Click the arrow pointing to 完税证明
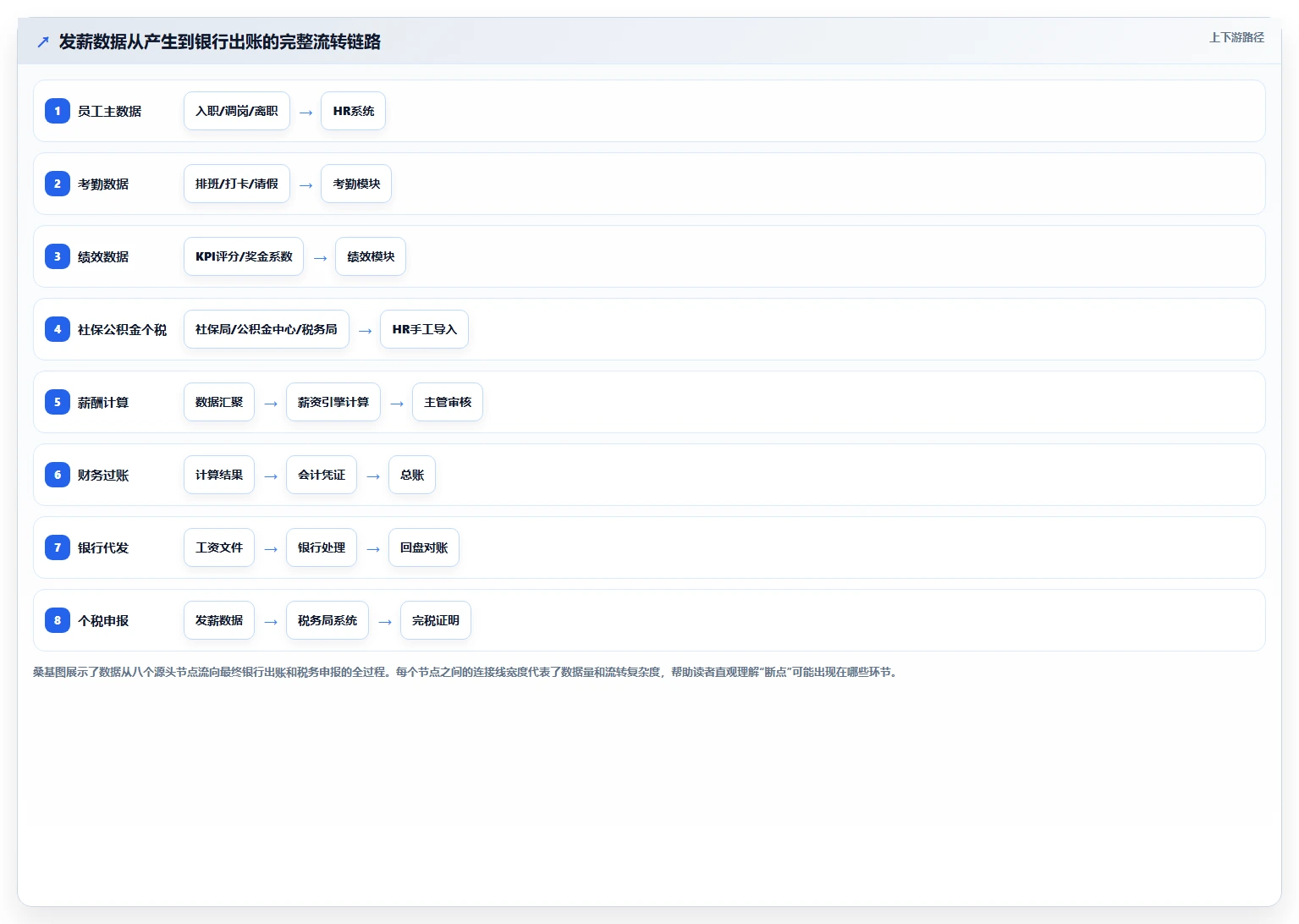This screenshot has width=1299, height=924. coord(385,622)
